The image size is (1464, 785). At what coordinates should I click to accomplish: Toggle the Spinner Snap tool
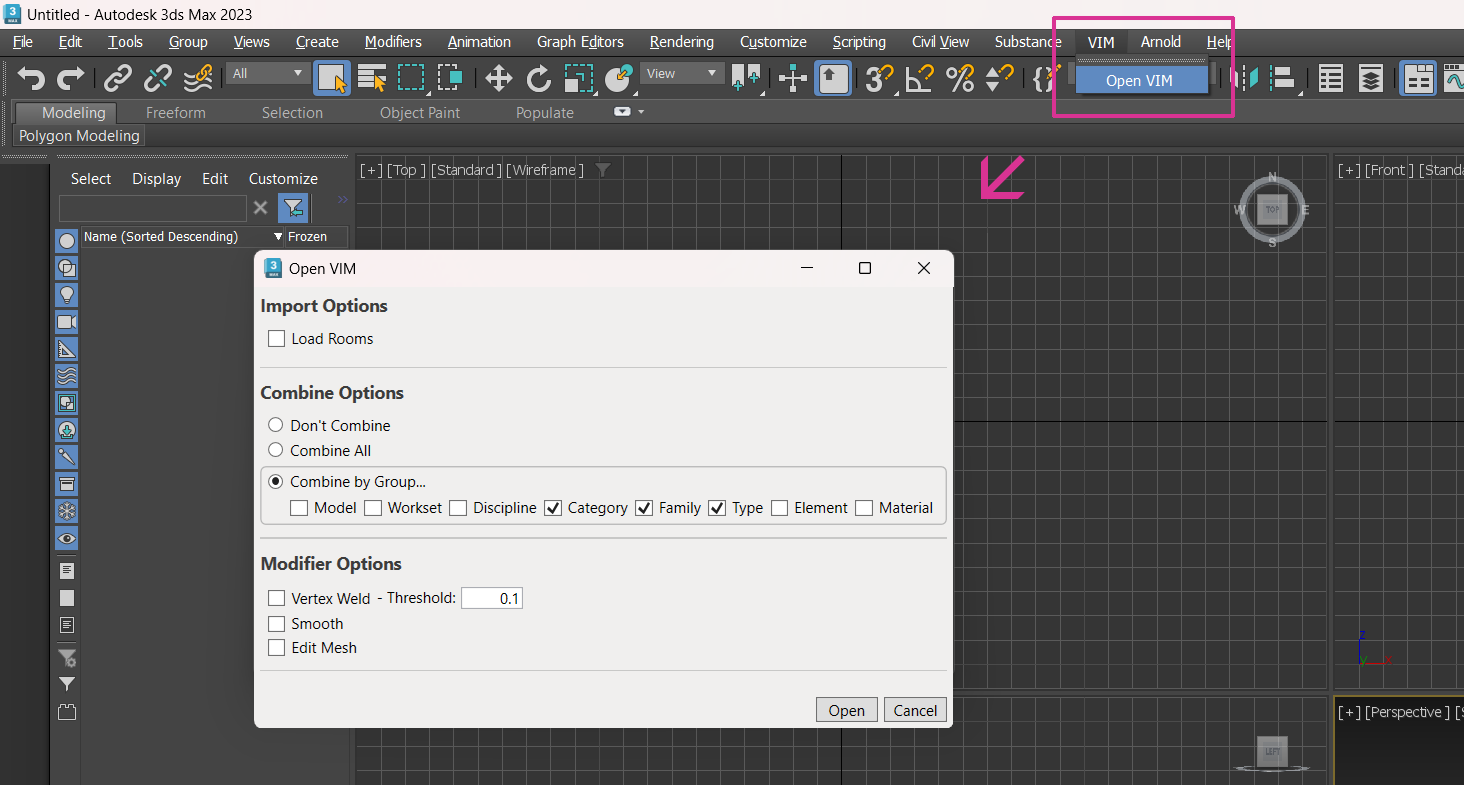coord(1000,78)
